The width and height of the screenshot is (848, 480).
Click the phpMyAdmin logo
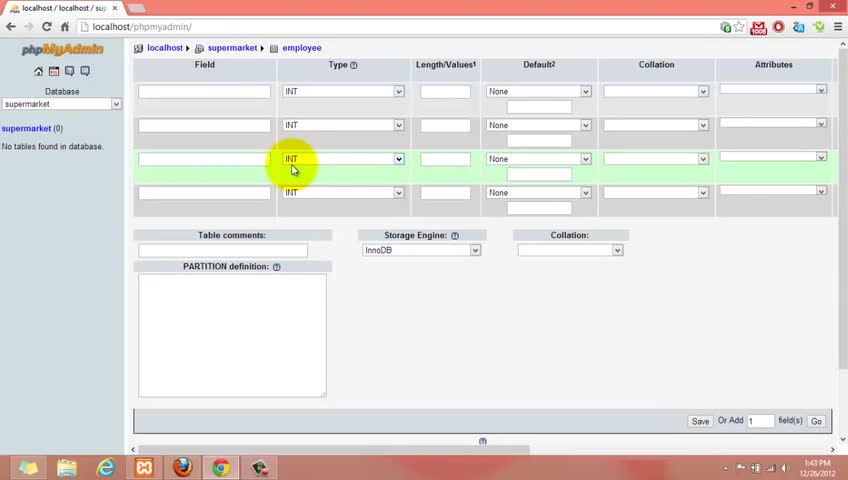pyautogui.click(x=62, y=50)
